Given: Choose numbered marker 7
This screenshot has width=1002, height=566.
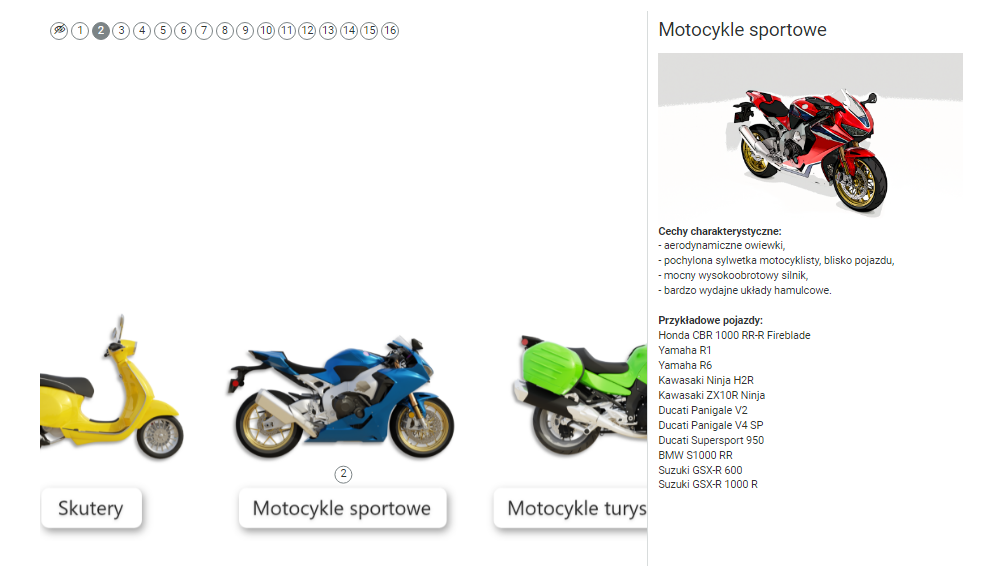Looking at the screenshot, I should click(204, 31).
